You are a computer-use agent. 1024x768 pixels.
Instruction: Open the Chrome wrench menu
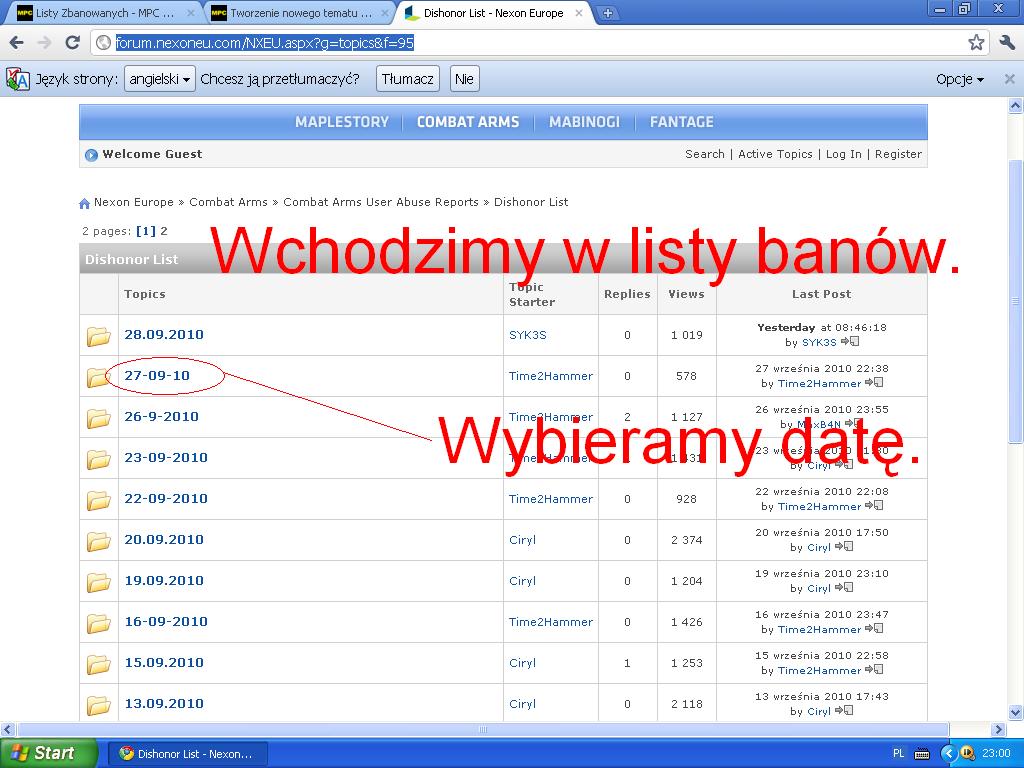1006,43
